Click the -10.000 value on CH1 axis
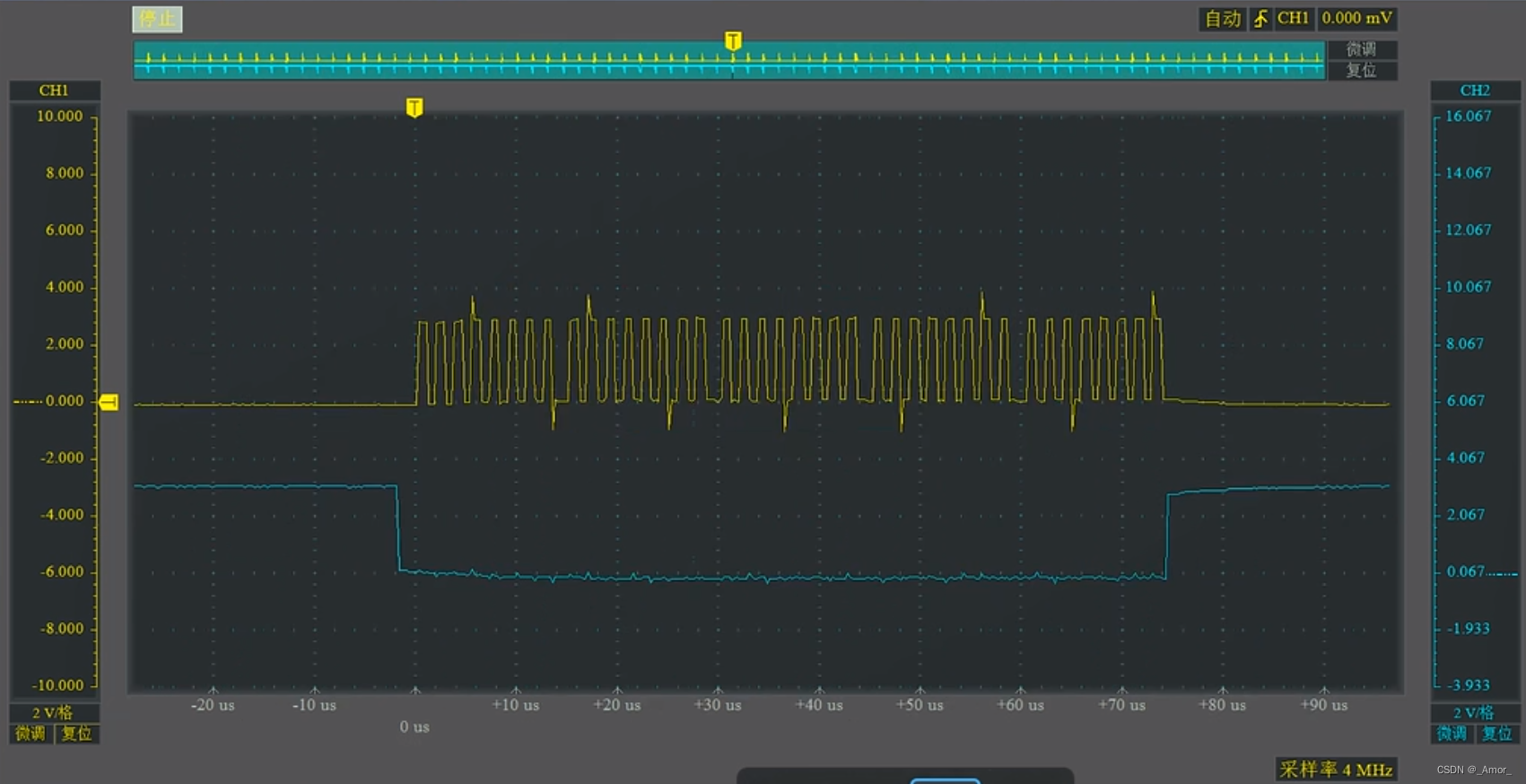 point(57,685)
